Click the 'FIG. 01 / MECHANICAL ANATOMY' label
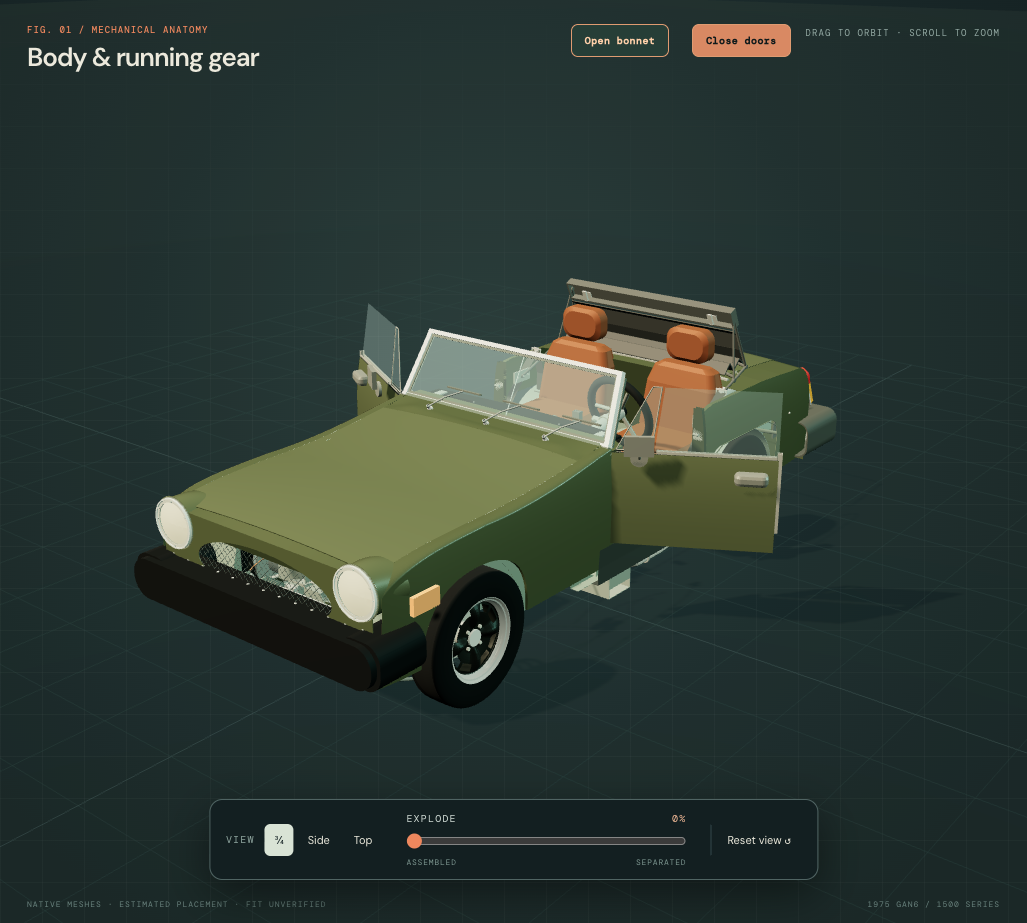1027x923 pixels. coord(117,29)
